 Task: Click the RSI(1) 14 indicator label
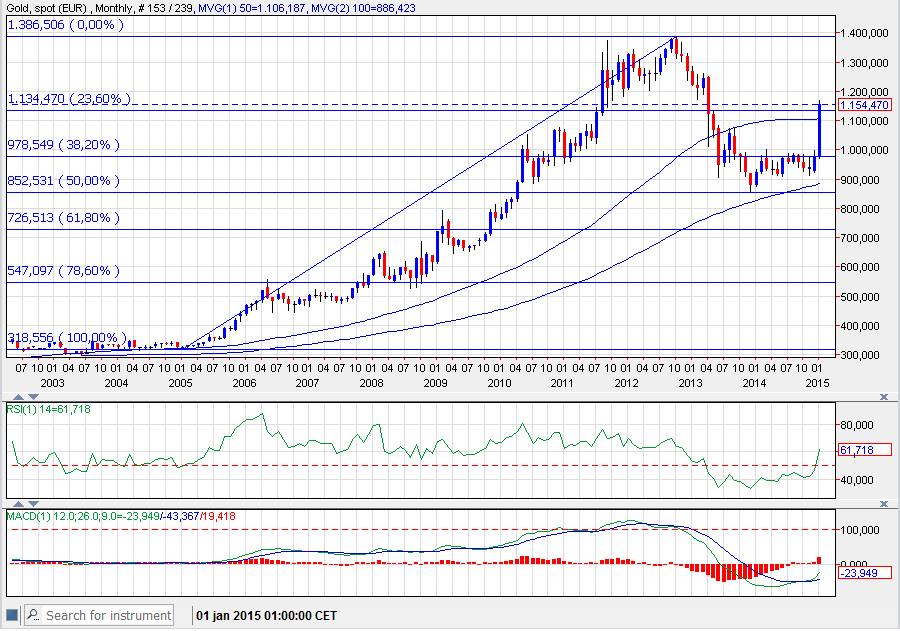click(50, 409)
